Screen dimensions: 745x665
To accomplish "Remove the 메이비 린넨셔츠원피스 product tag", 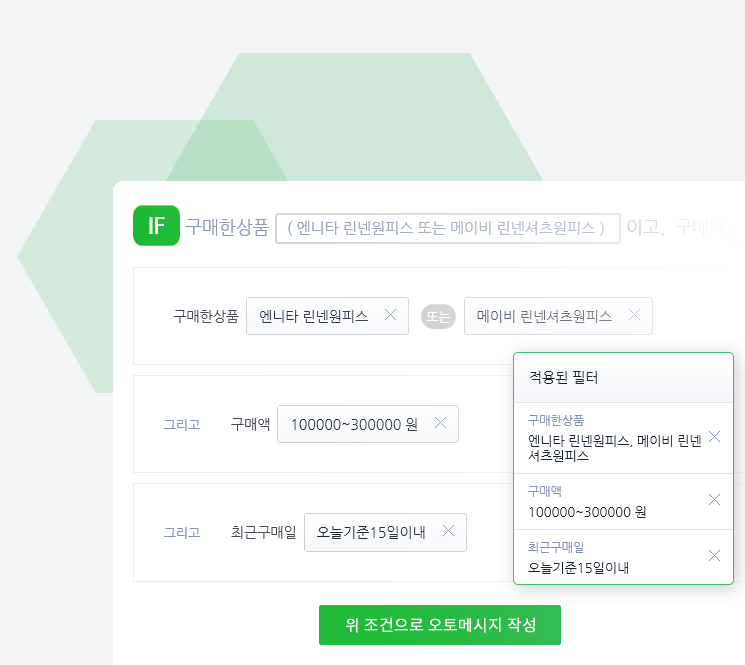I will point(634,315).
